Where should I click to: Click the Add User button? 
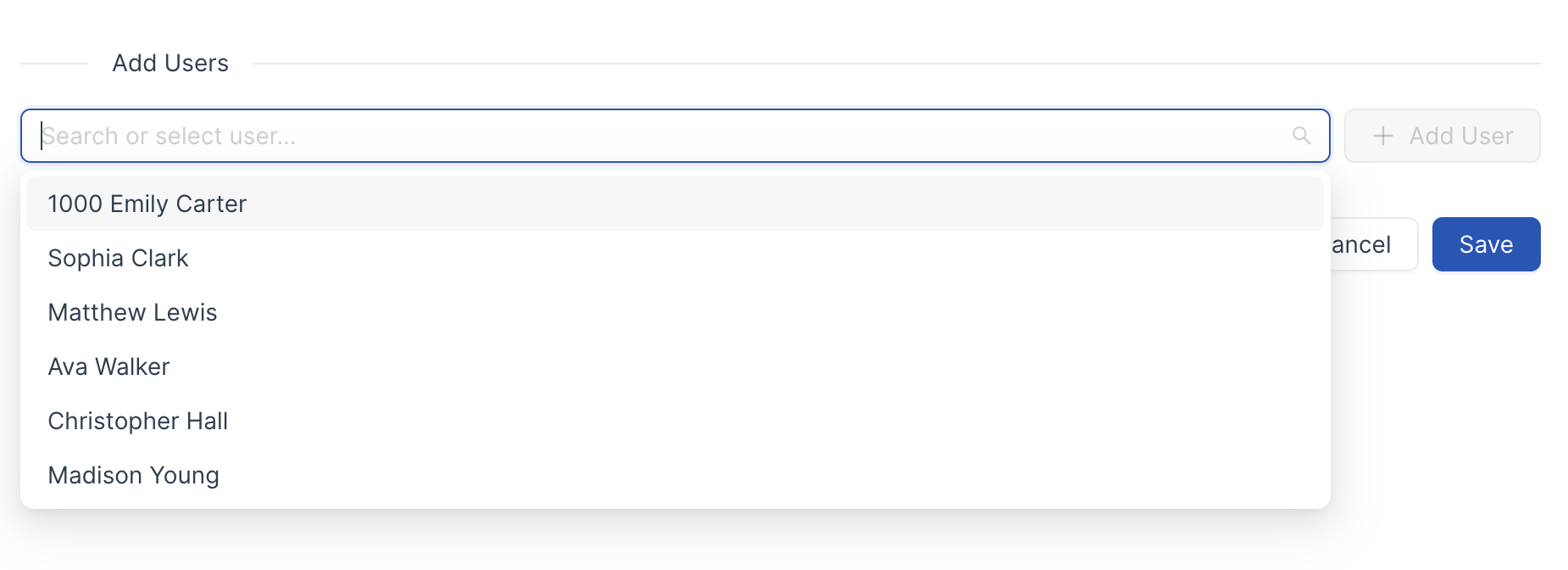point(1442,136)
